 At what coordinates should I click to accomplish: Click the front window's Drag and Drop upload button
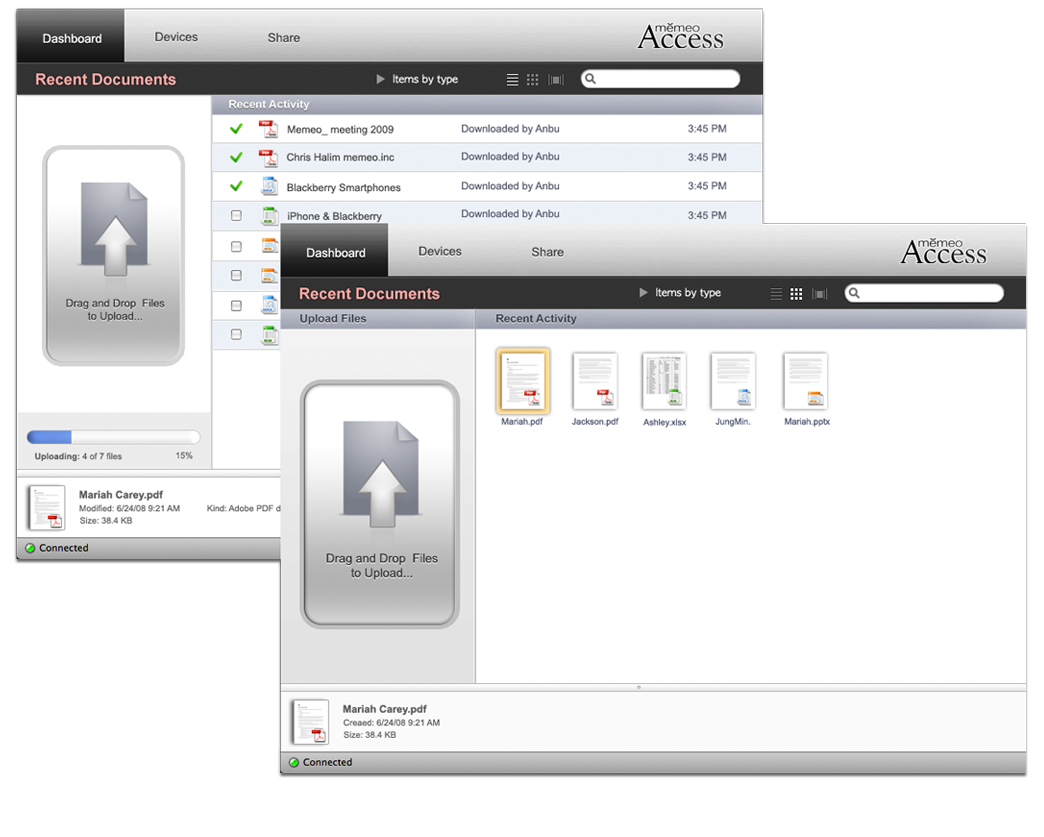[380, 503]
